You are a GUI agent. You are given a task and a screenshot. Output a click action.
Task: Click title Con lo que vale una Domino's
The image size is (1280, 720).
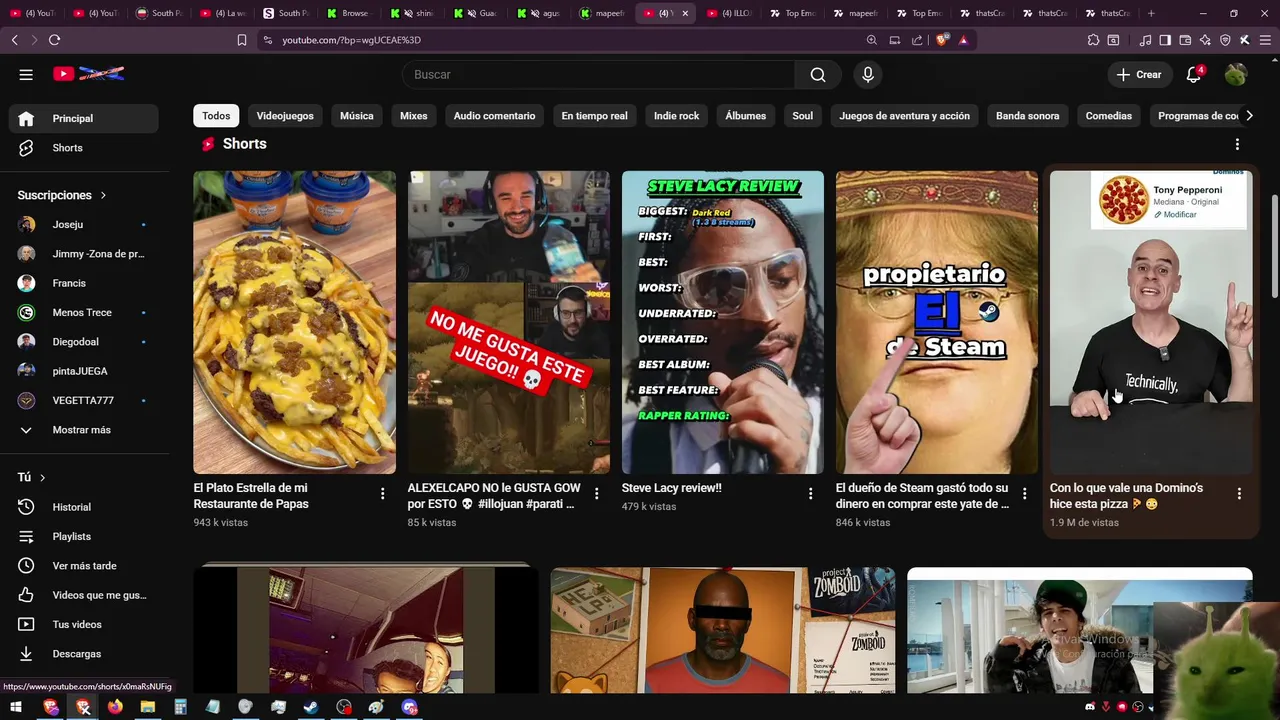tap(1126, 496)
